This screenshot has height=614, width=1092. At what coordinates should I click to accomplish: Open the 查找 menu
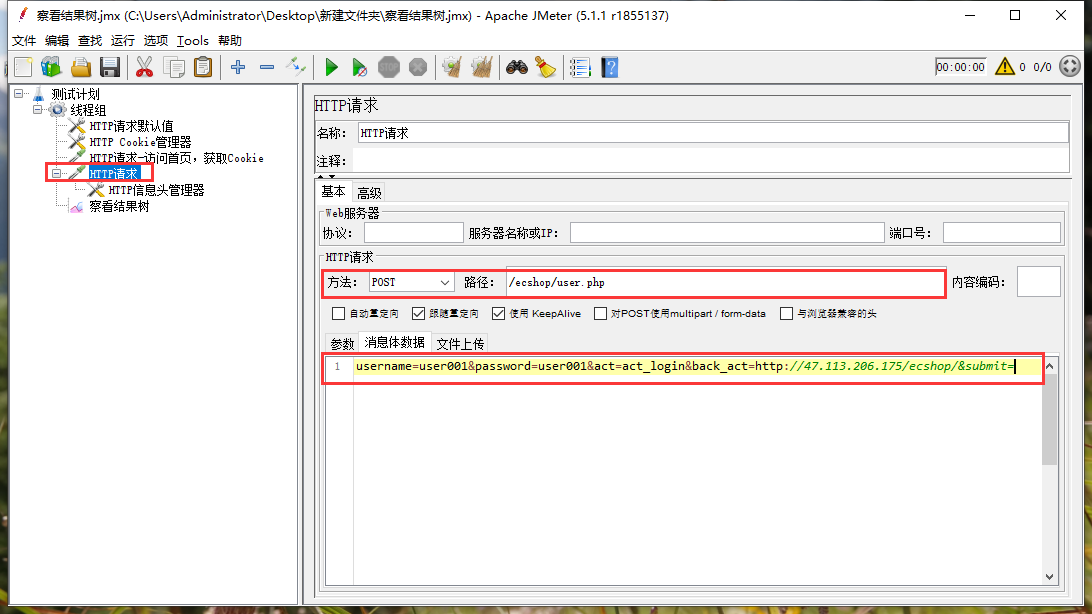[90, 40]
